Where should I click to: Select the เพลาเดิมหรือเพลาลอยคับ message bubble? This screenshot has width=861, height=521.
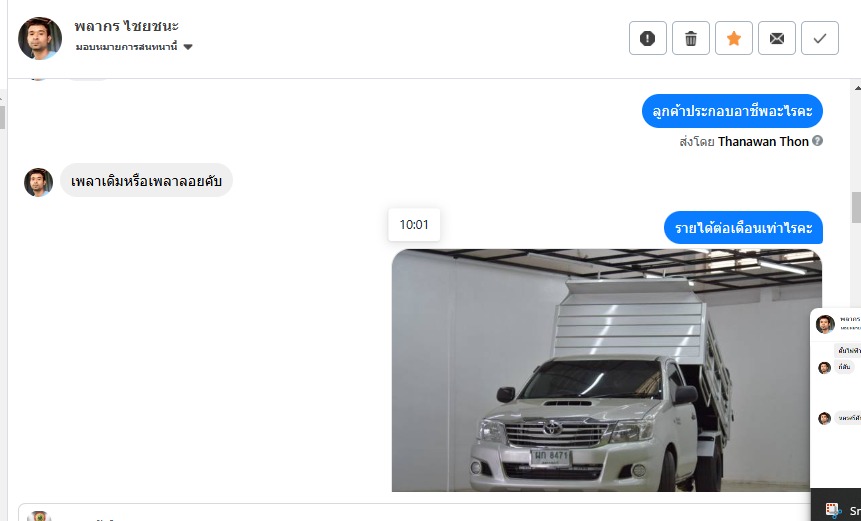[x=146, y=181]
